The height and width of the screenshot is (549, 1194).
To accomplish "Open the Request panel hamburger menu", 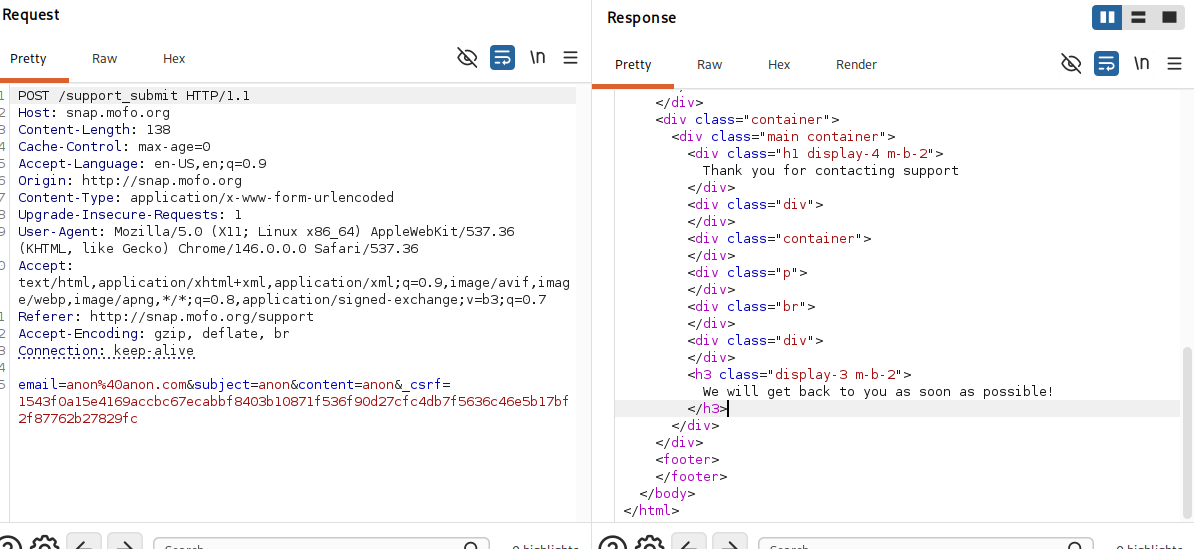I will [570, 58].
